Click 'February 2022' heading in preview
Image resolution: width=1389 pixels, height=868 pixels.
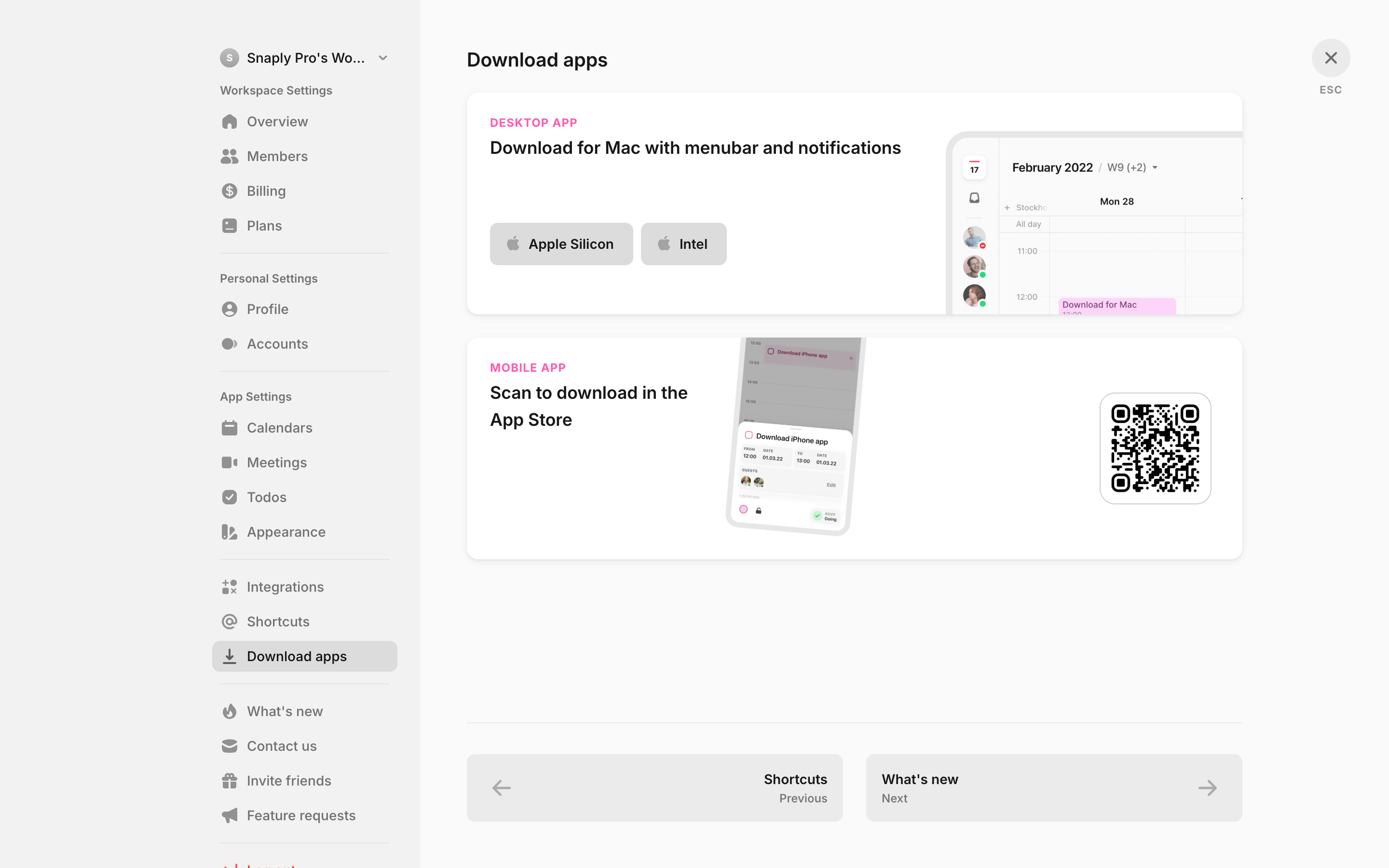coord(1053,168)
